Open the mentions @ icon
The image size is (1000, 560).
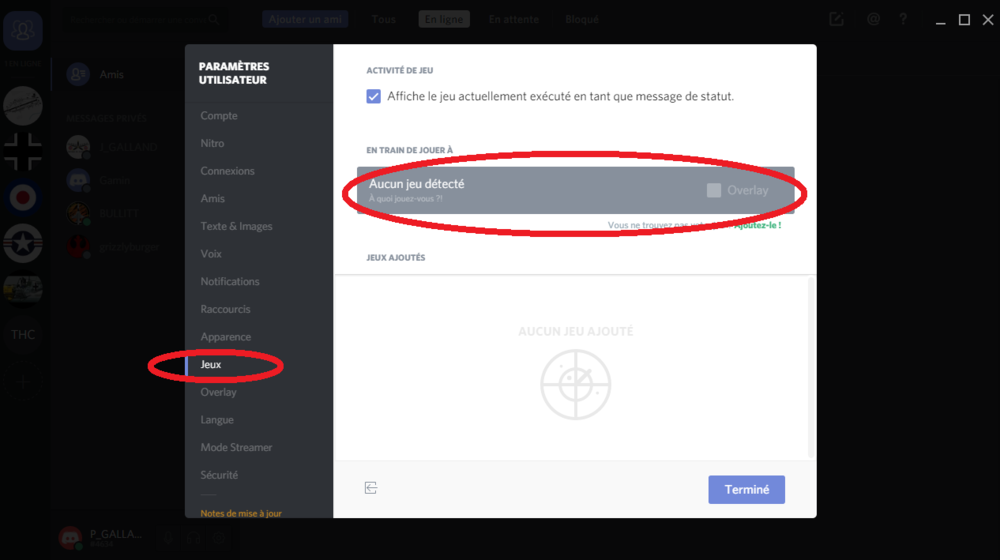(873, 19)
